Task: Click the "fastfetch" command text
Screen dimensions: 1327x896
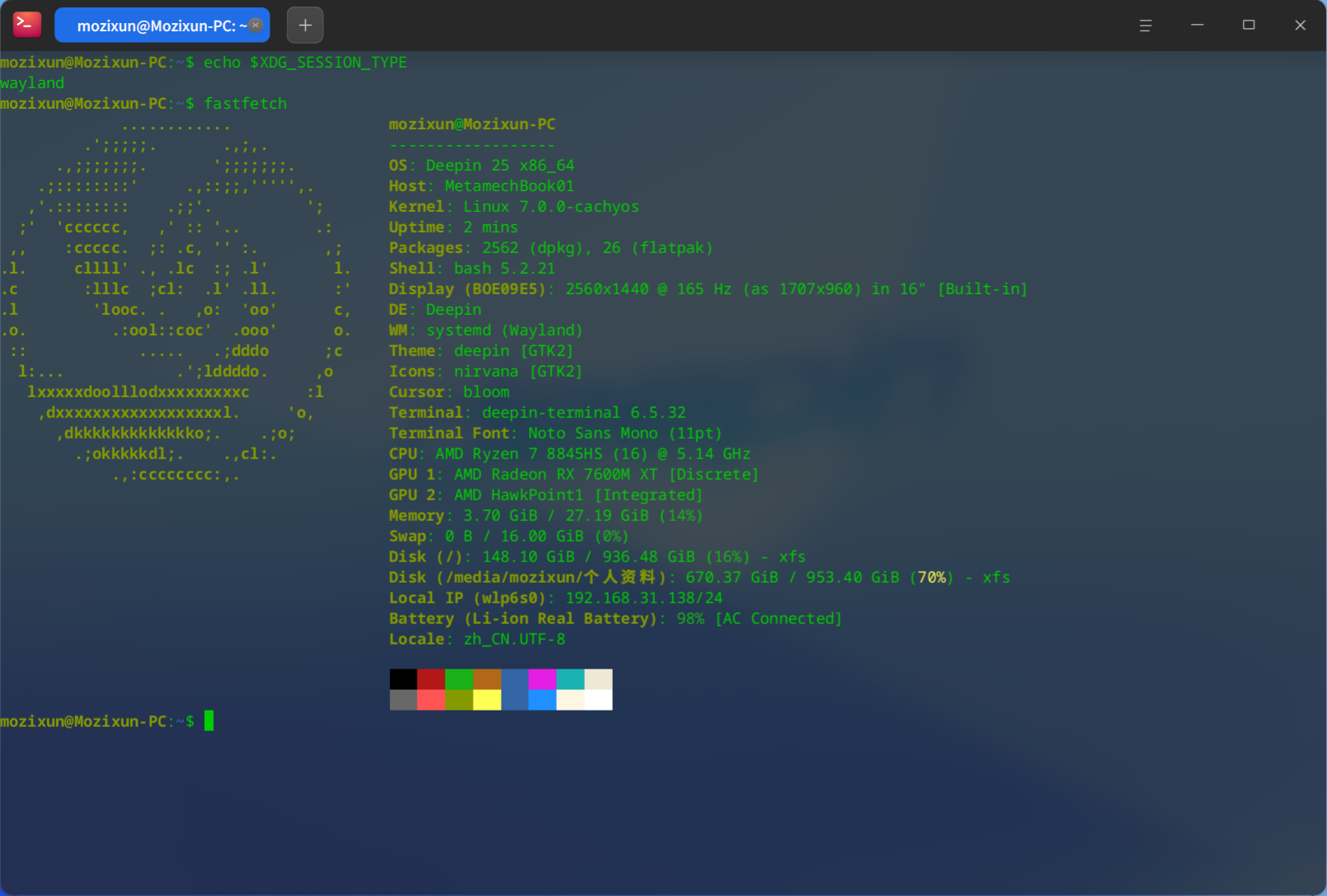Action: click(246, 104)
